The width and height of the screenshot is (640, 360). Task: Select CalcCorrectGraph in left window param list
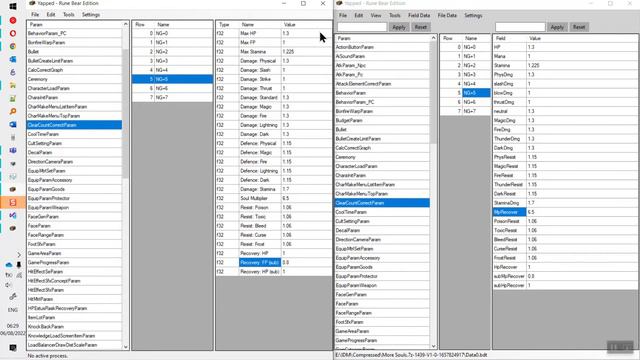coord(74,70)
